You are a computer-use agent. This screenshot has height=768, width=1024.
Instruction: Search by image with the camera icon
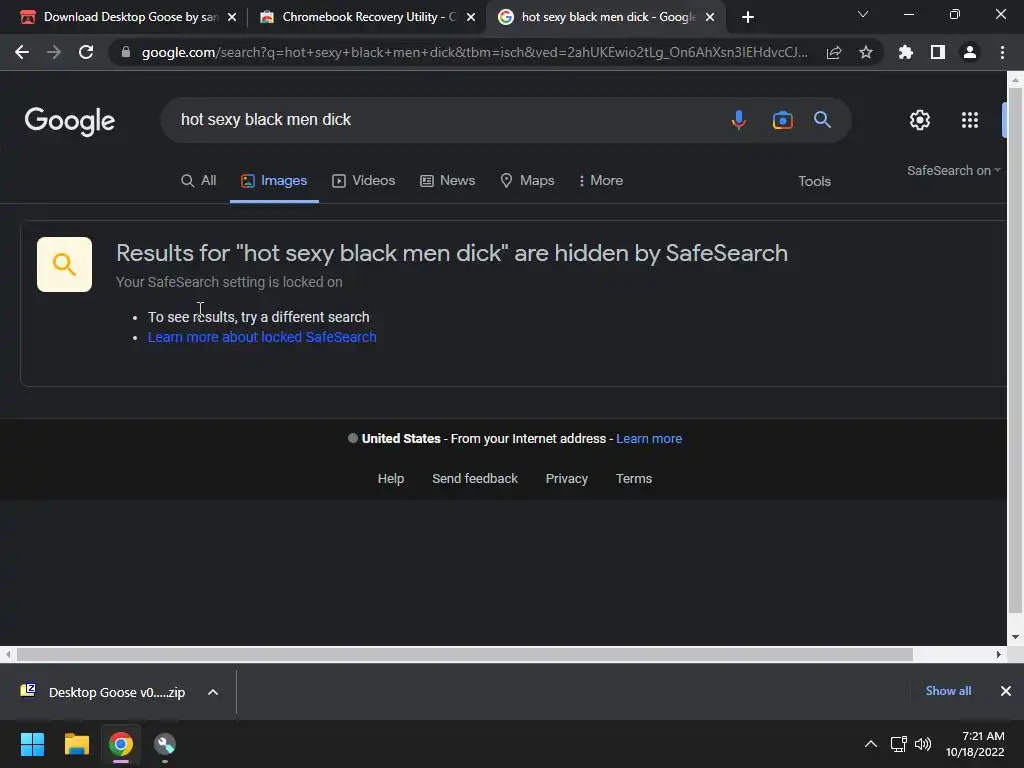782,120
